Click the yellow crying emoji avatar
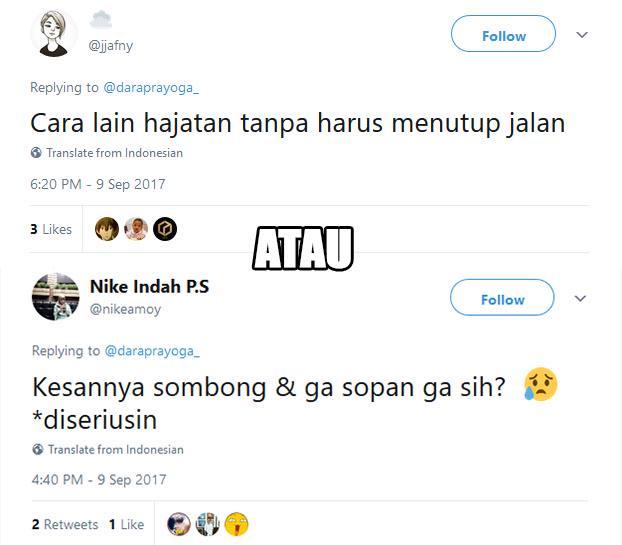The height and width of the screenshot is (545, 622). click(236, 524)
